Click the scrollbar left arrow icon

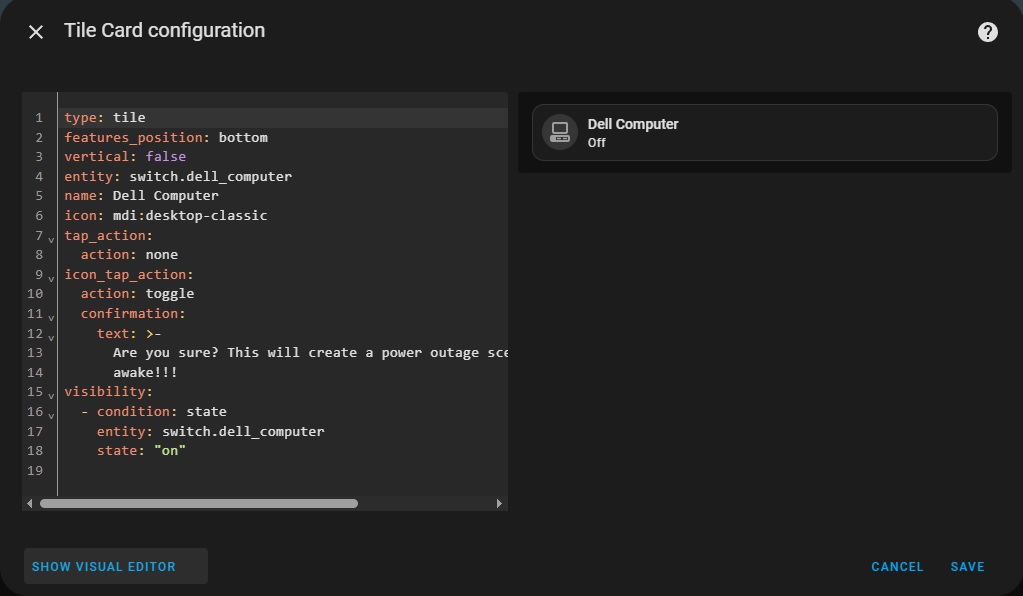(29, 503)
